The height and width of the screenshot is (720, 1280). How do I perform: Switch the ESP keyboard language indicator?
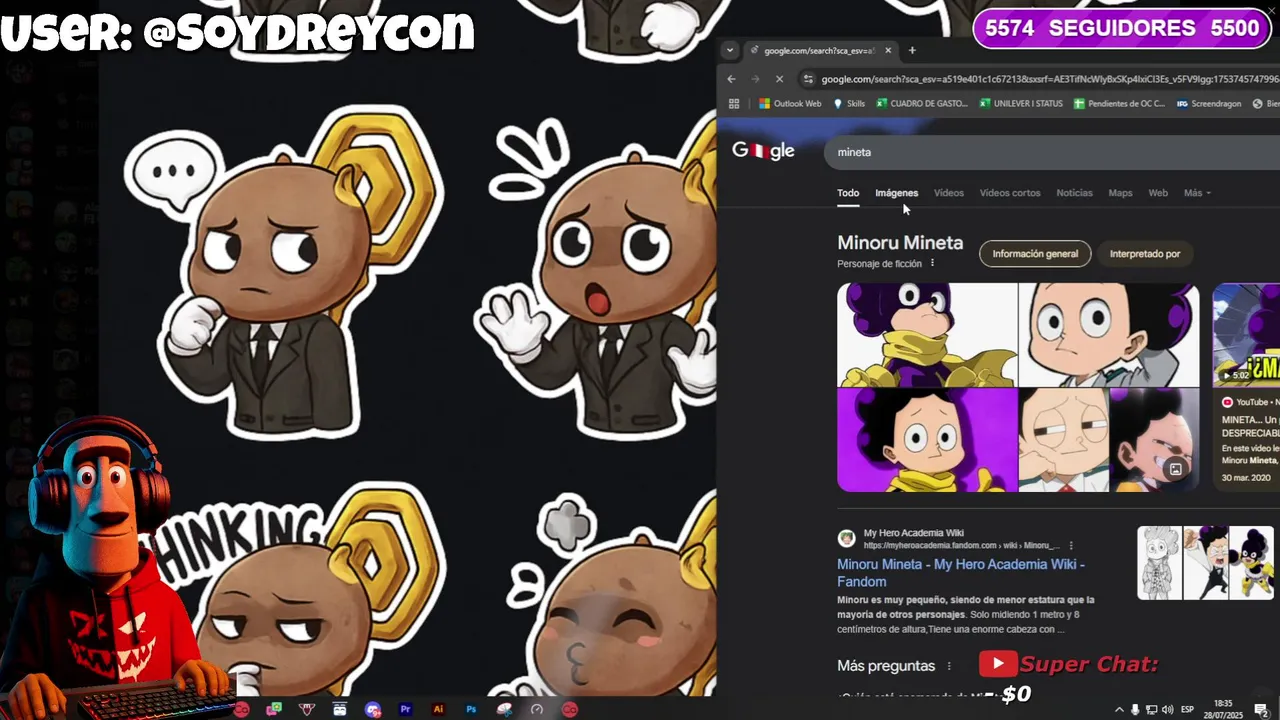[1188, 709]
